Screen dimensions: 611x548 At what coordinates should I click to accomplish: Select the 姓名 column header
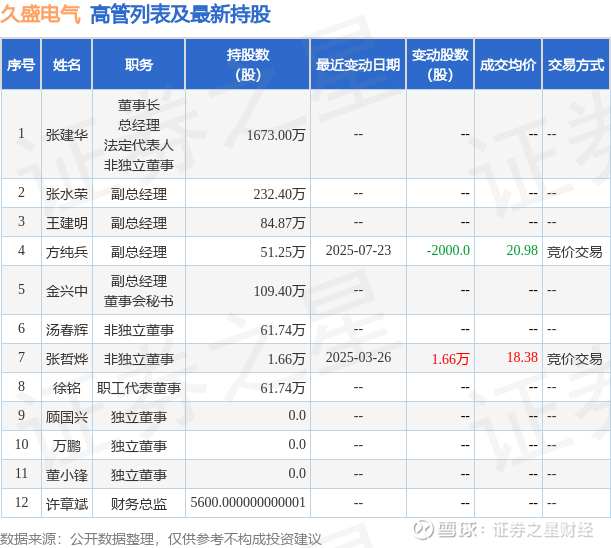click(67, 64)
